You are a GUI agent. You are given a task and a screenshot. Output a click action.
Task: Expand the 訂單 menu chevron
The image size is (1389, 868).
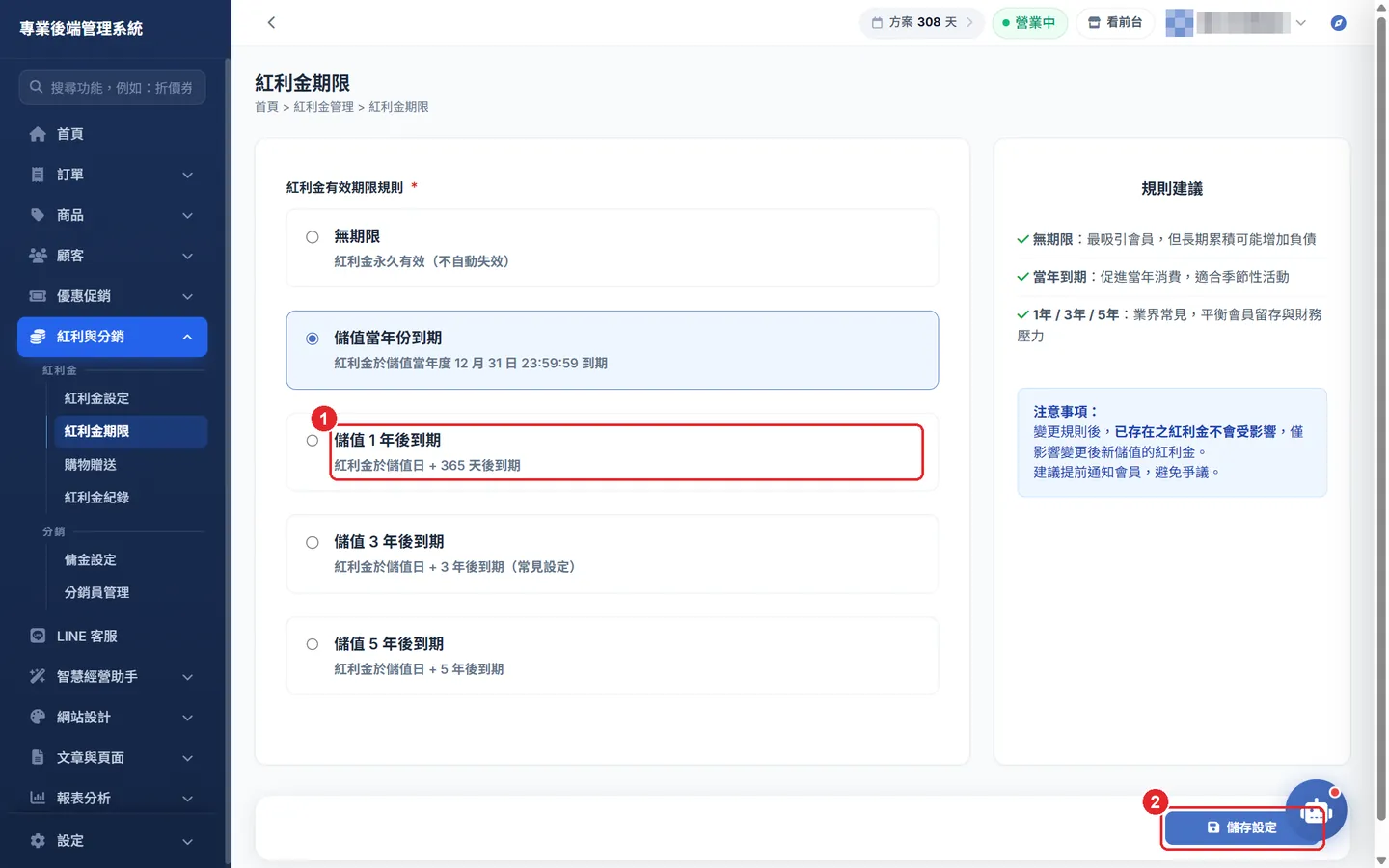click(x=188, y=175)
